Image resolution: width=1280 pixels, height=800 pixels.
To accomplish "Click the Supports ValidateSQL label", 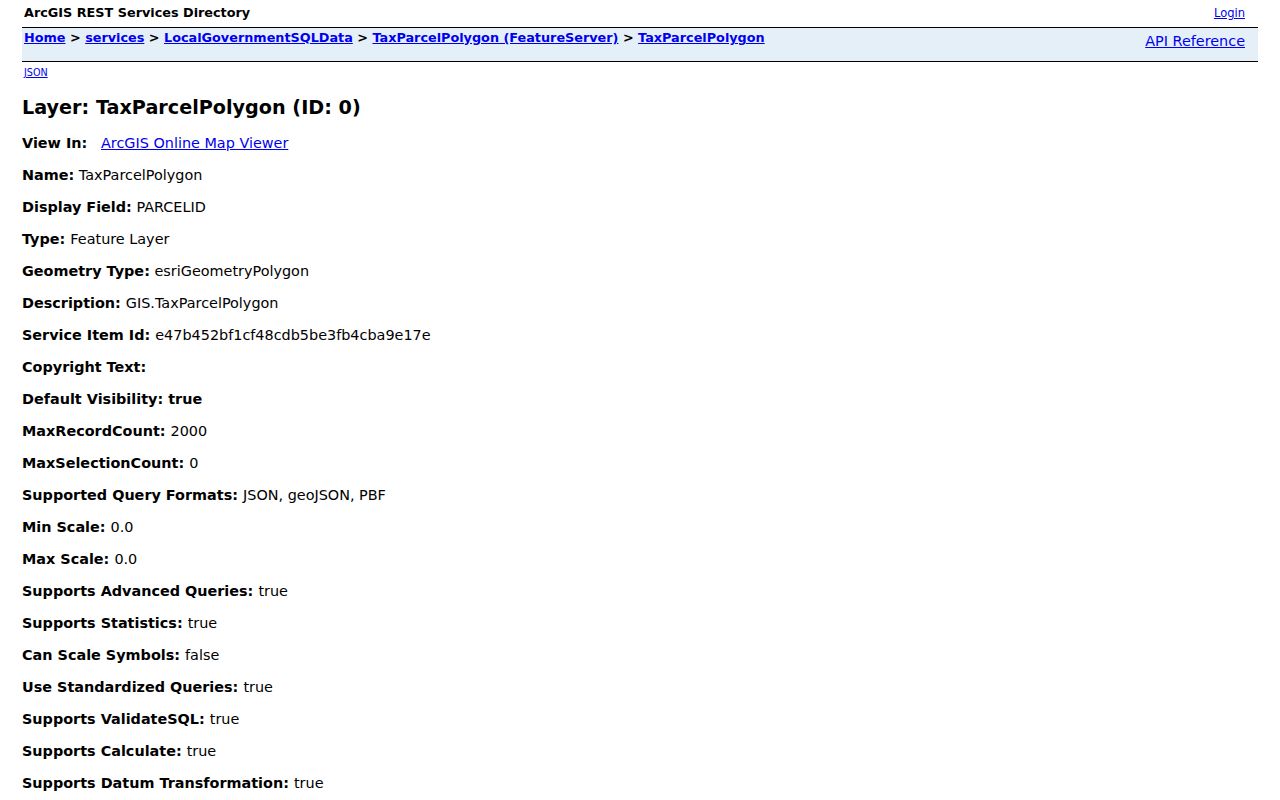I will click(114, 719).
